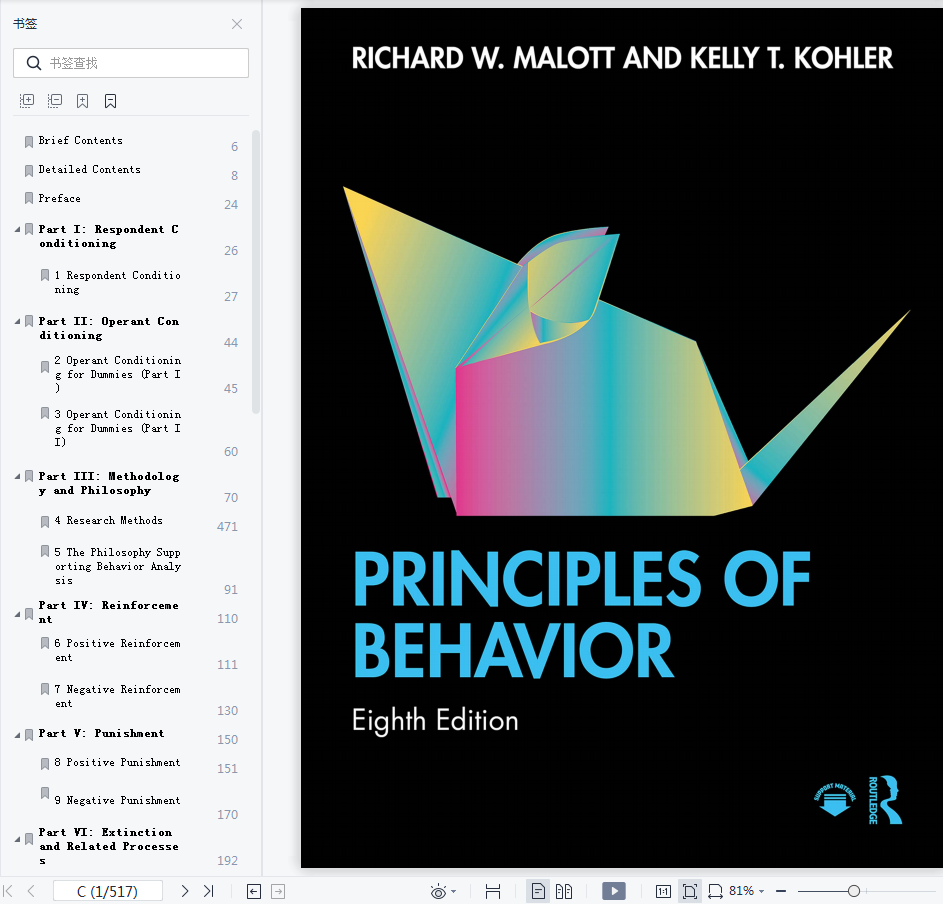Click page number 471 beside Research Methods
This screenshot has width=943, height=904.
point(227,527)
